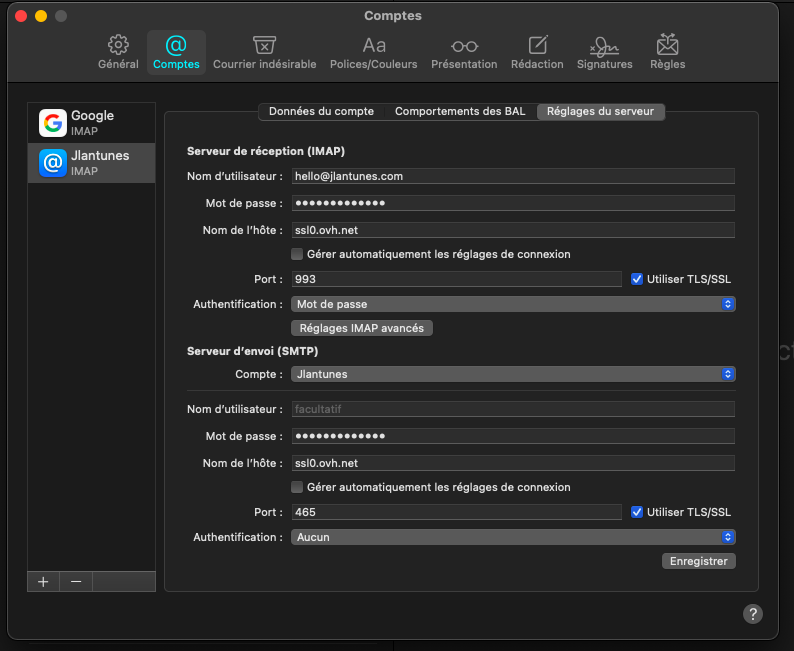Enable automatic IMAP connection settings checkbox
This screenshot has height=651, width=794.
297,254
